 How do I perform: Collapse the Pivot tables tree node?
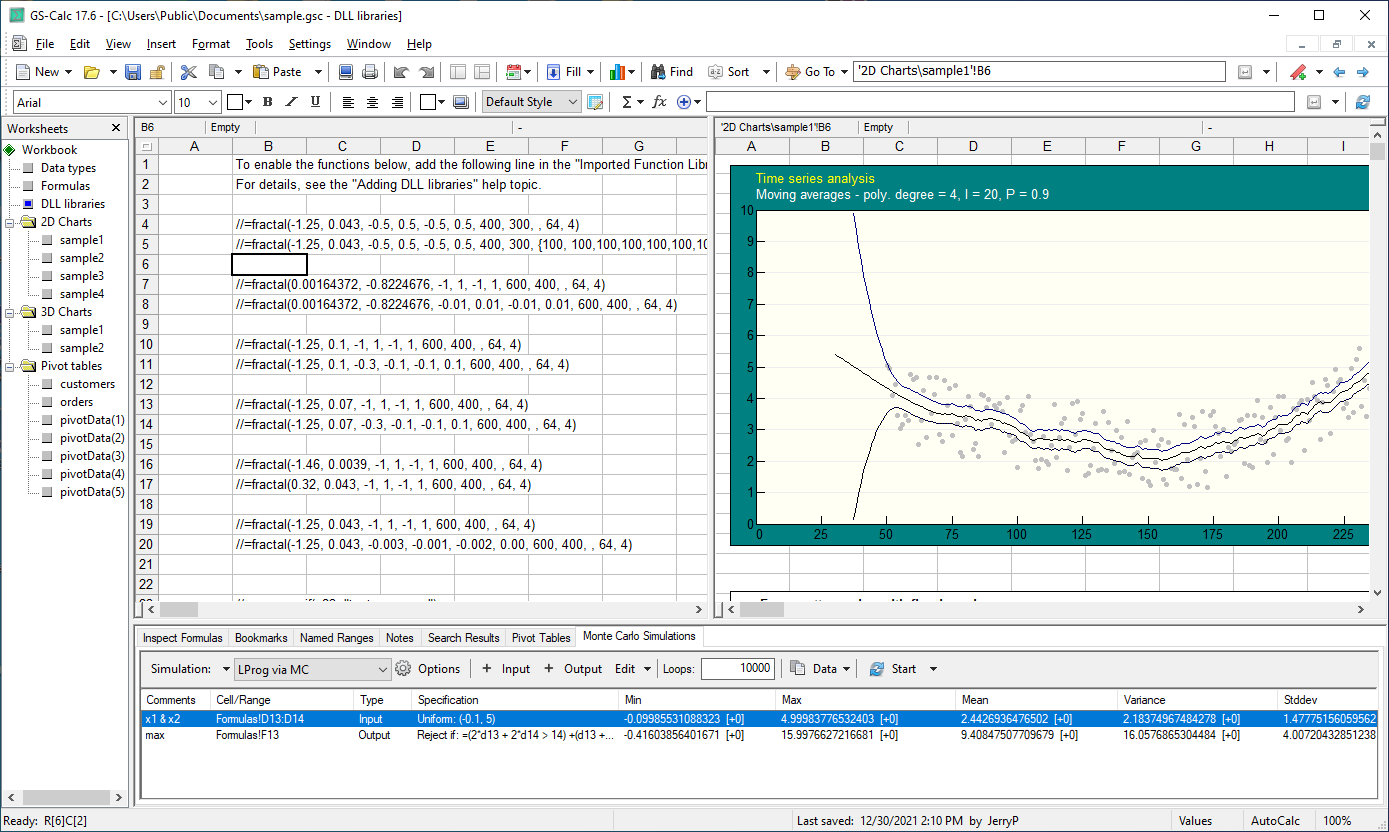point(11,366)
